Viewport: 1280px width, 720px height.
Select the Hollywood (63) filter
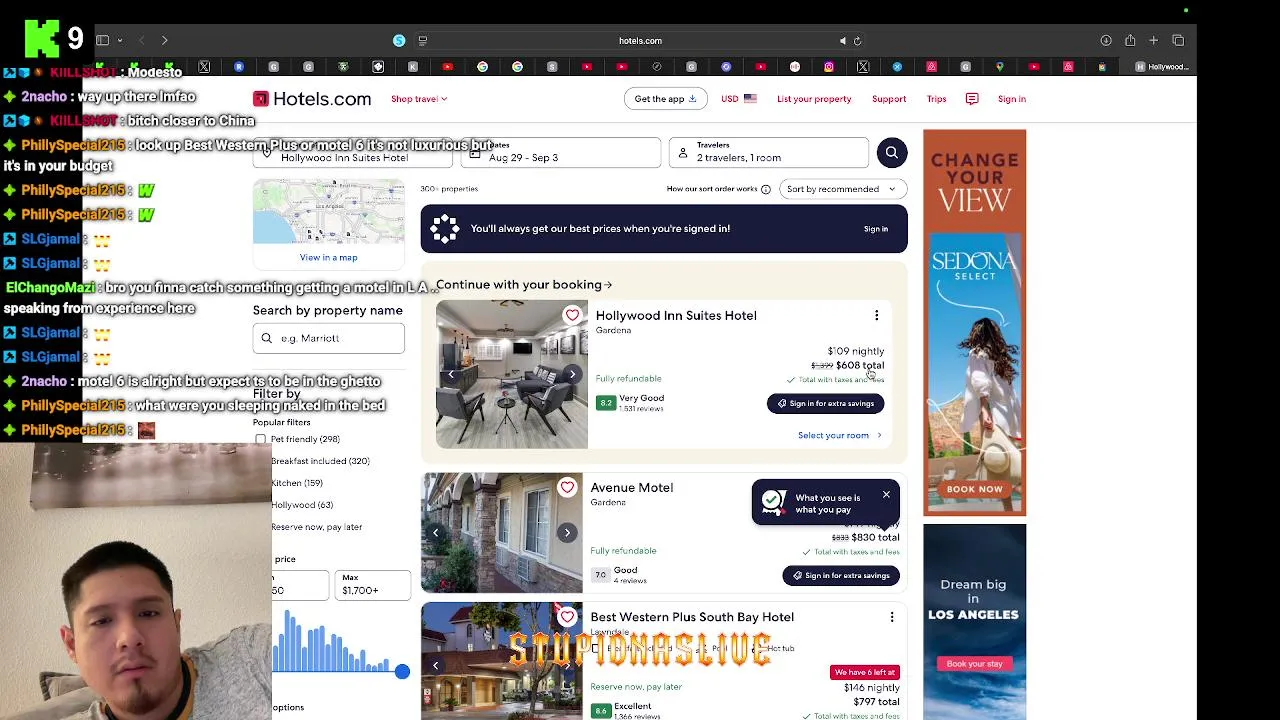click(x=302, y=505)
